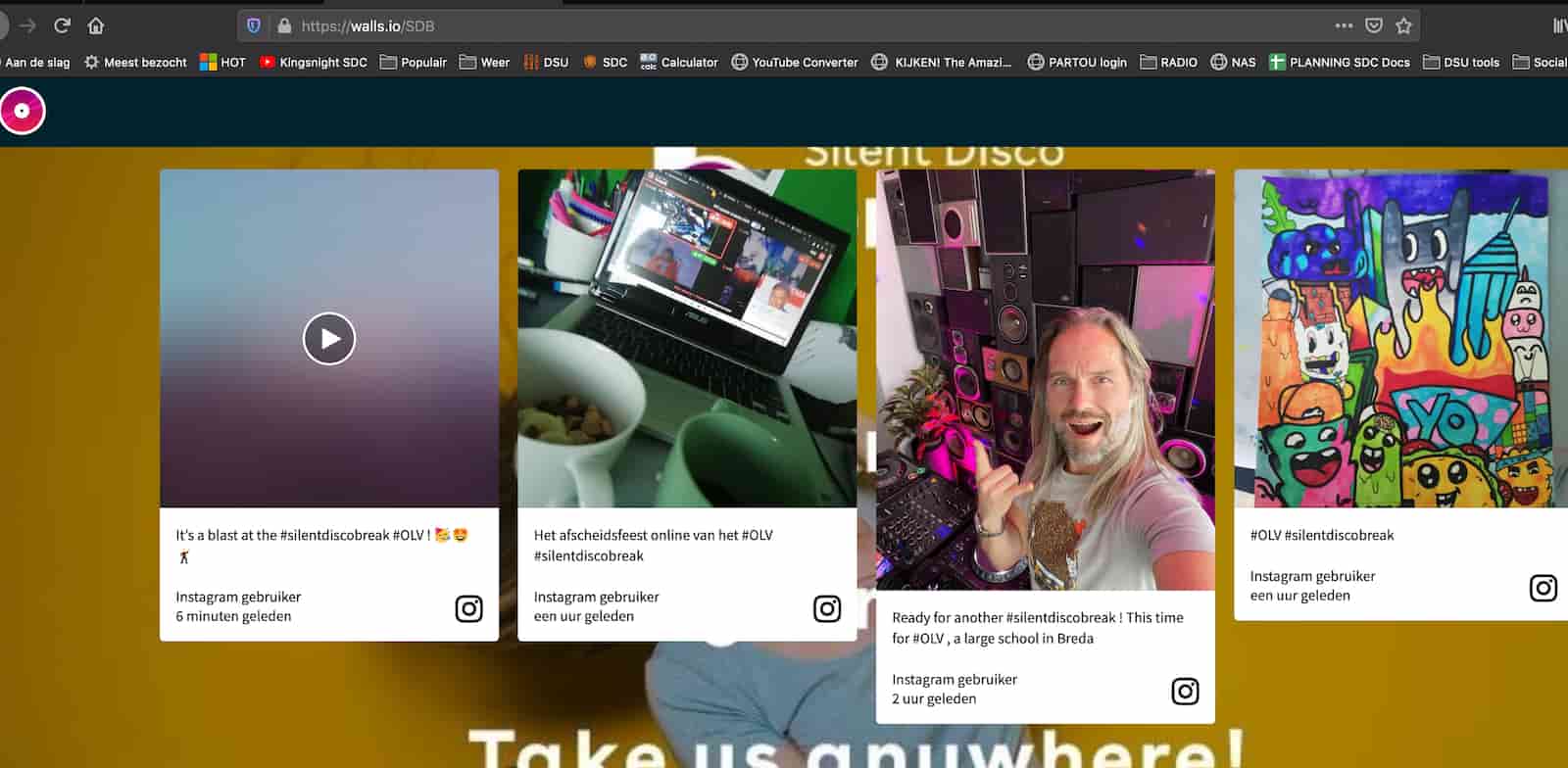
Task: Open the Kingsnight SDC YouTube bookmark
Action: point(314,62)
